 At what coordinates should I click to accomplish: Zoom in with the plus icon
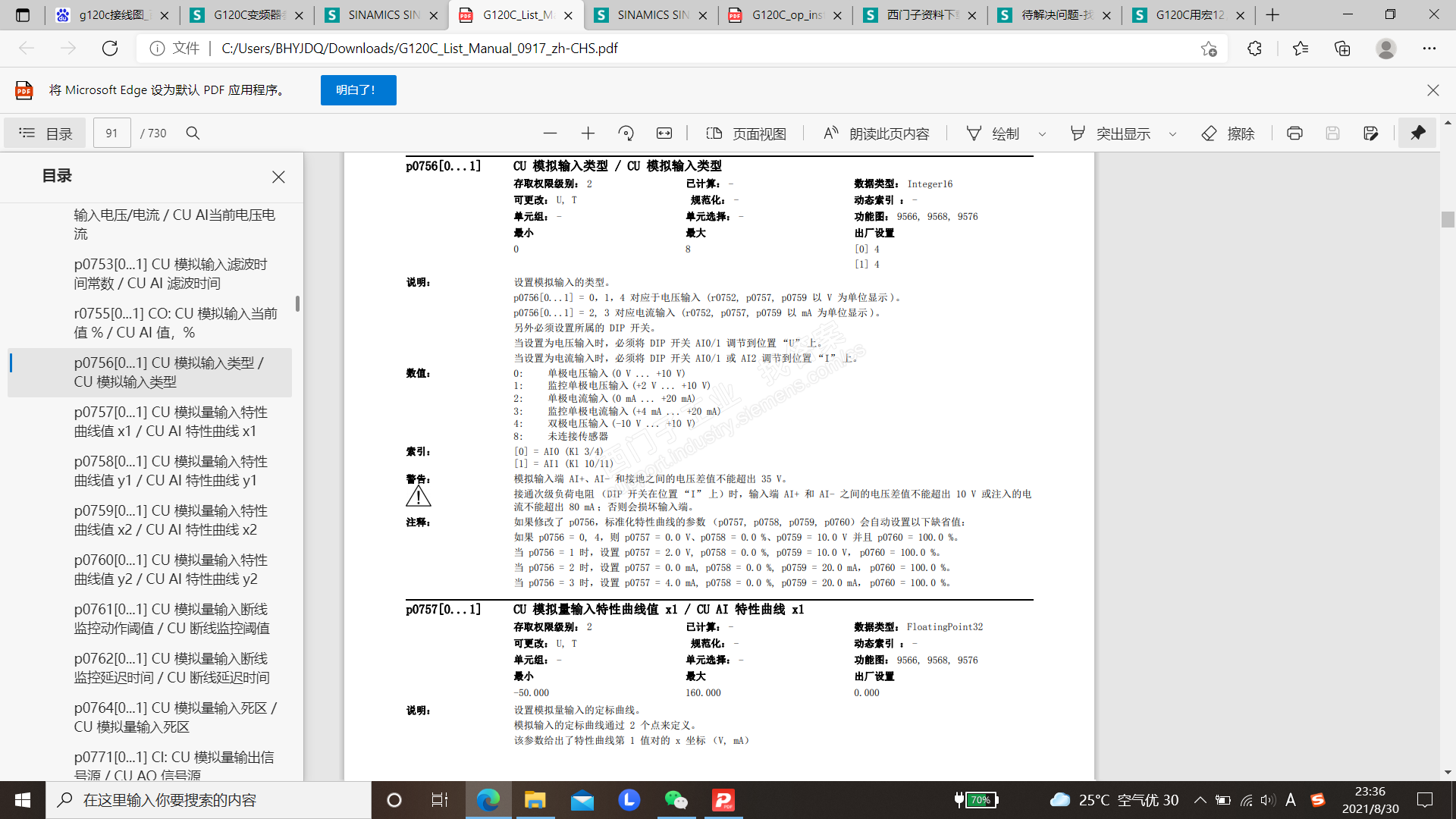click(588, 133)
